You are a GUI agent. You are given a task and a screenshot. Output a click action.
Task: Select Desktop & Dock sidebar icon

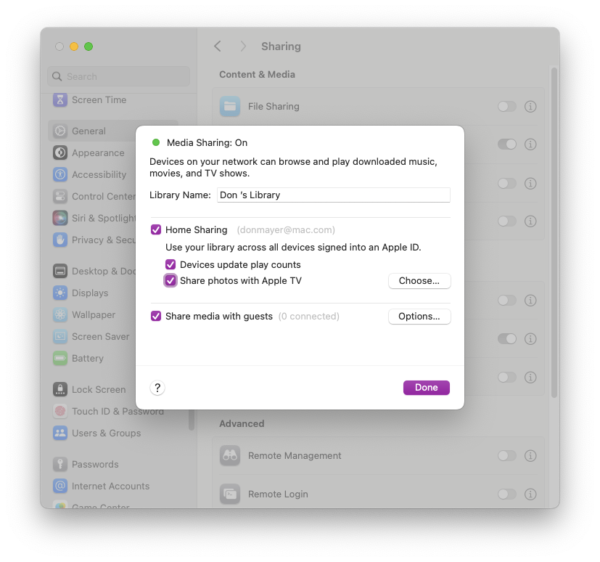(x=60, y=271)
